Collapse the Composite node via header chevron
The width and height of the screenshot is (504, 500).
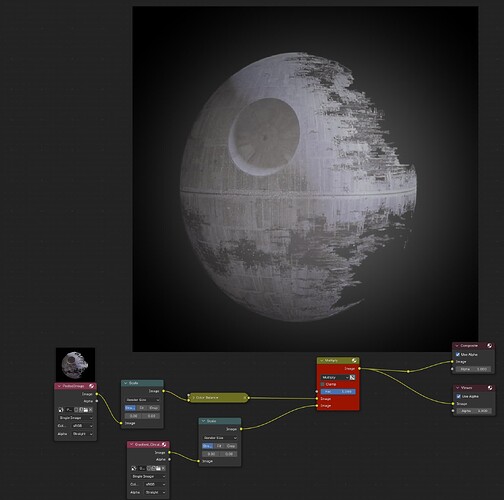pyautogui.click(x=457, y=346)
